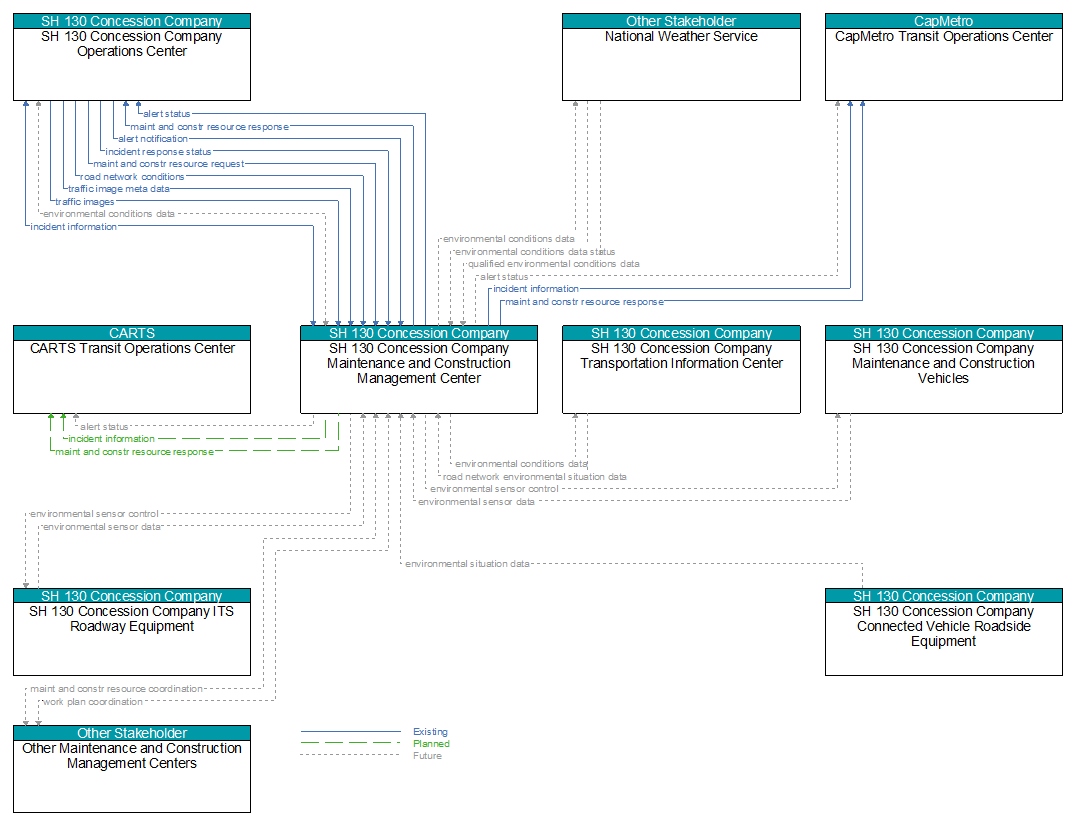Click the 'road network conditions' flow label
Image resolution: width=1073 pixels, height=826 pixels.
132,177
